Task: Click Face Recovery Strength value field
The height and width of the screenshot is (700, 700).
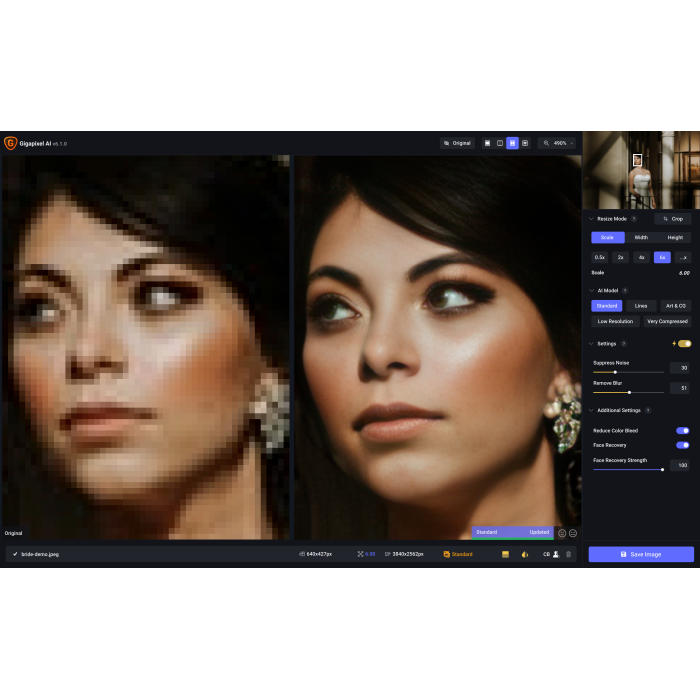Action: [680, 465]
